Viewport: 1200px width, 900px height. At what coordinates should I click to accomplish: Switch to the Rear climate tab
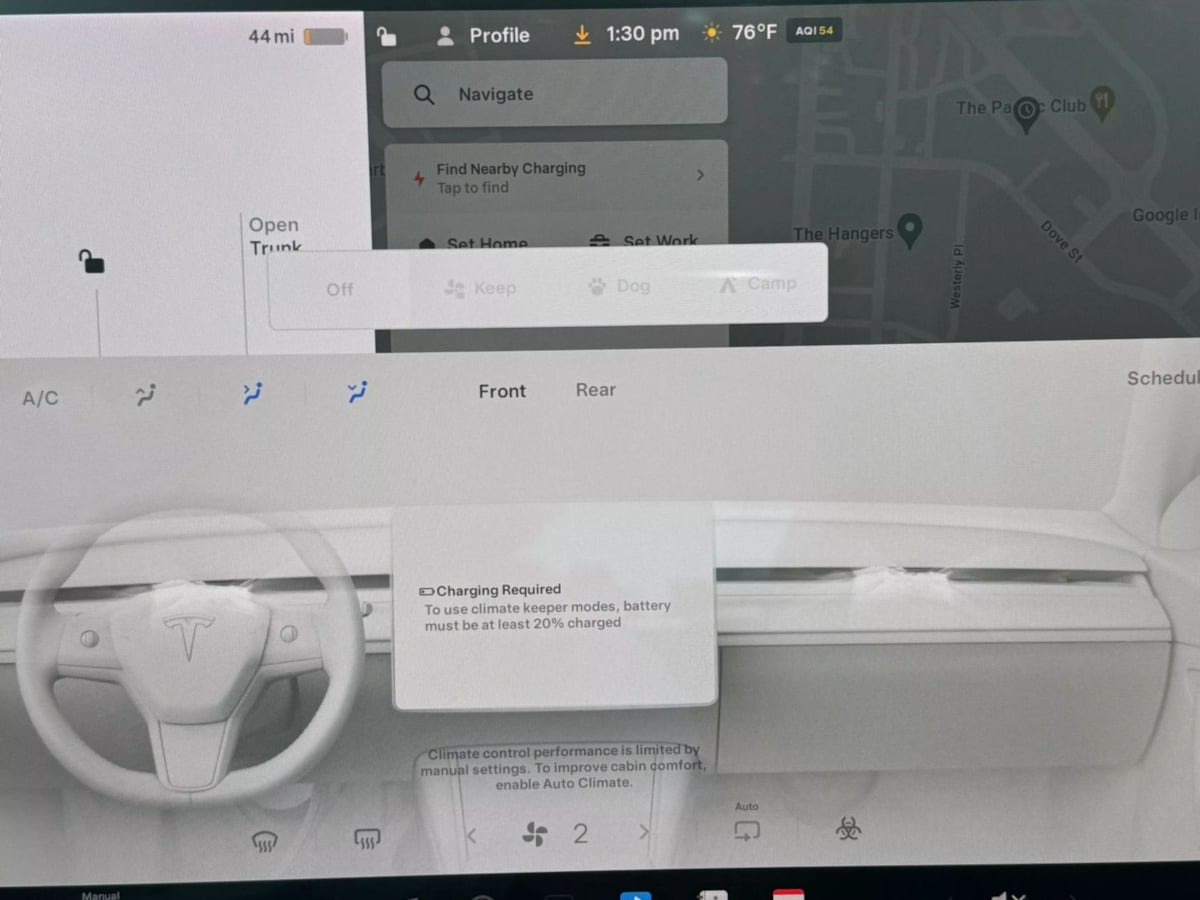coord(595,390)
